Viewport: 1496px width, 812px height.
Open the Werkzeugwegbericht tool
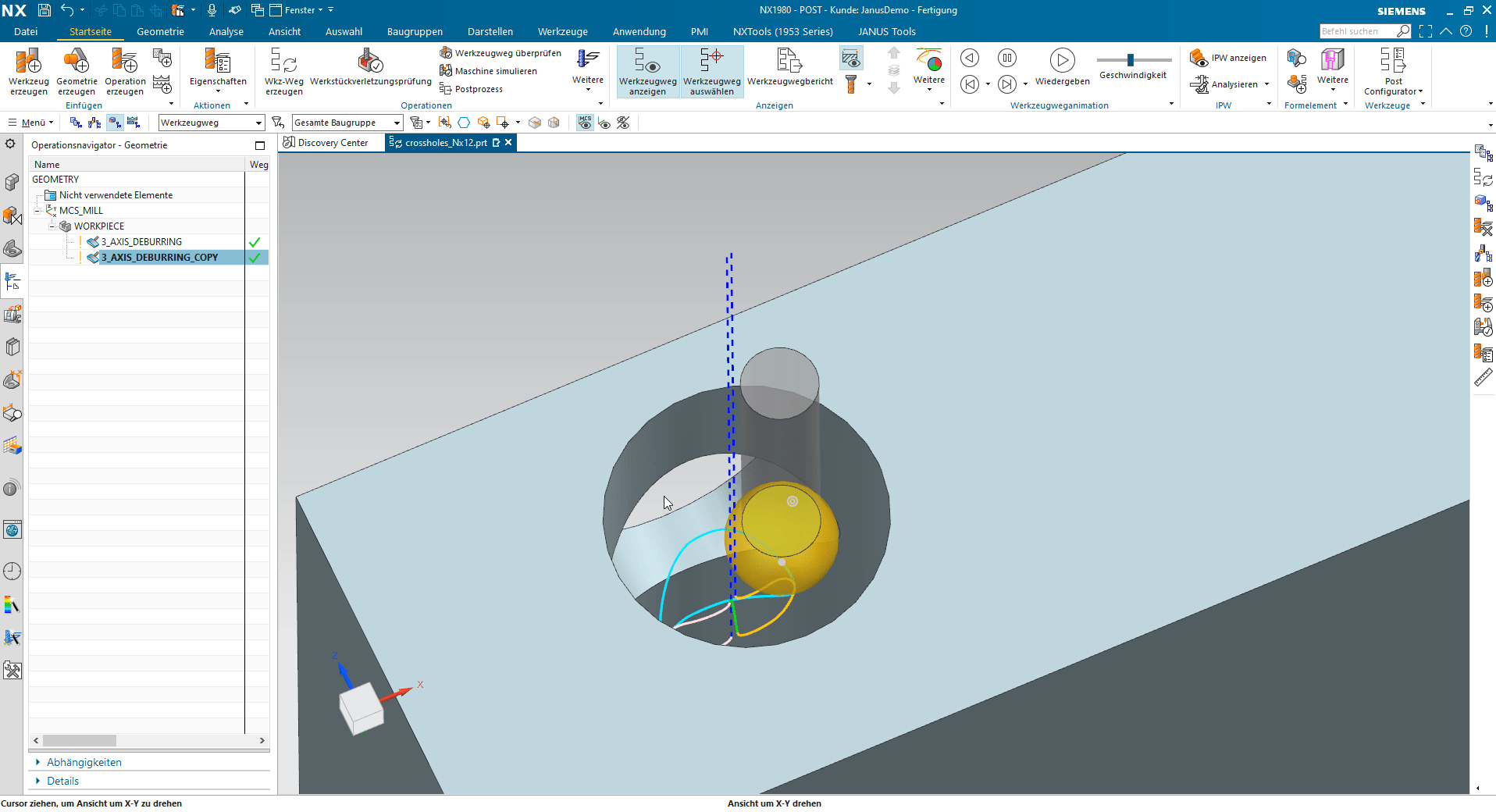[789, 72]
